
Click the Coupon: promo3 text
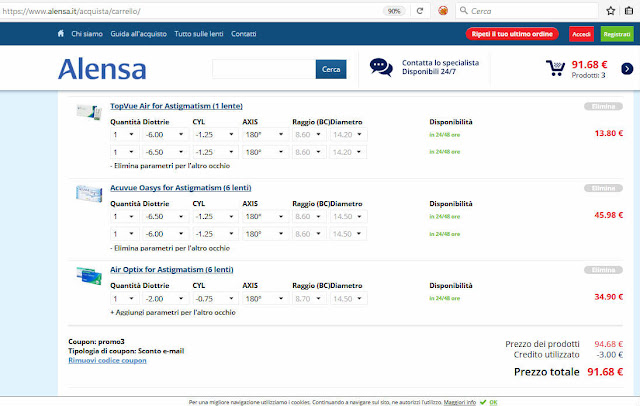pos(96,342)
